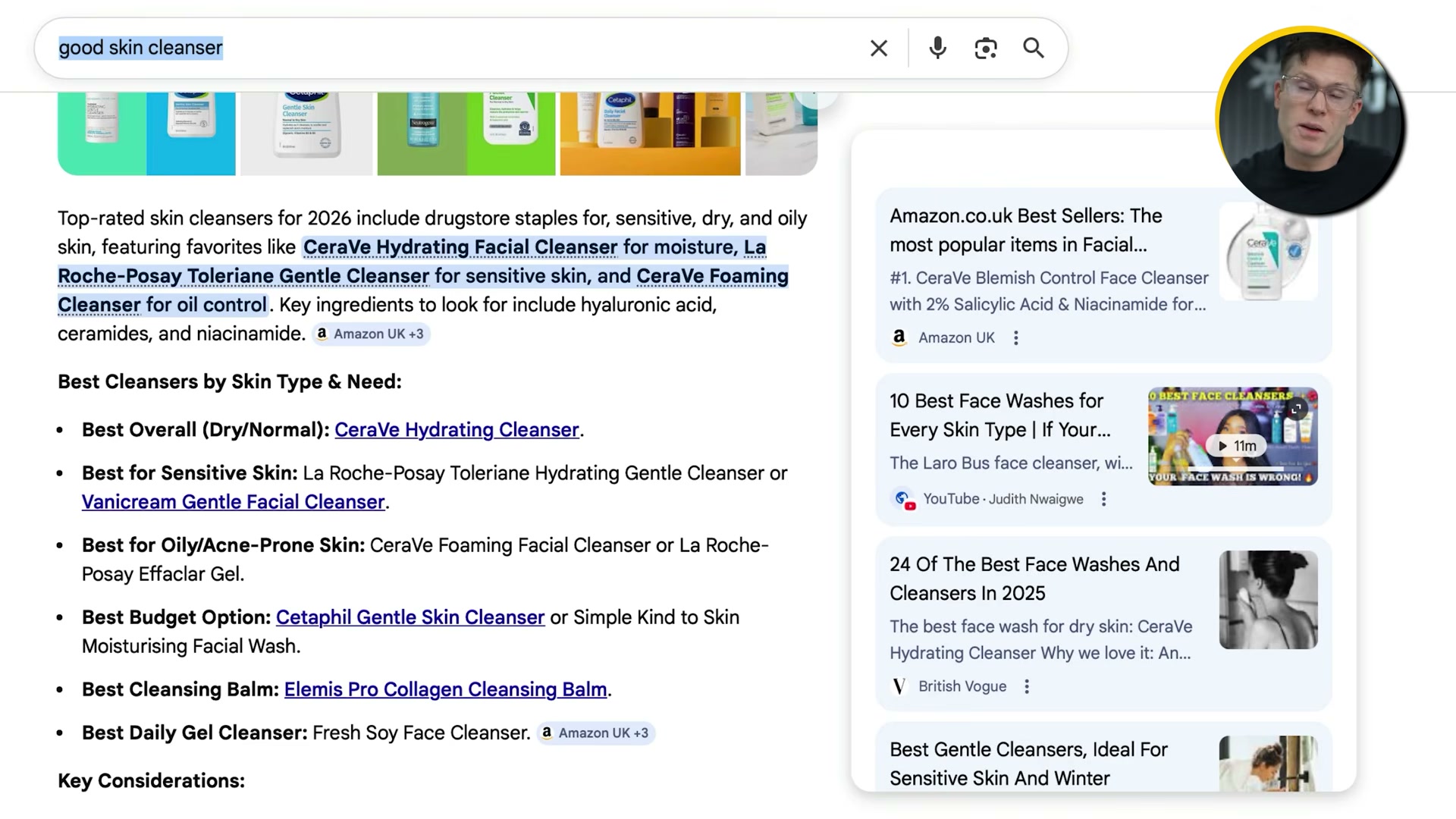
Task: Expand the YouTube video thumbnail with corner icon
Action: (x=1297, y=409)
